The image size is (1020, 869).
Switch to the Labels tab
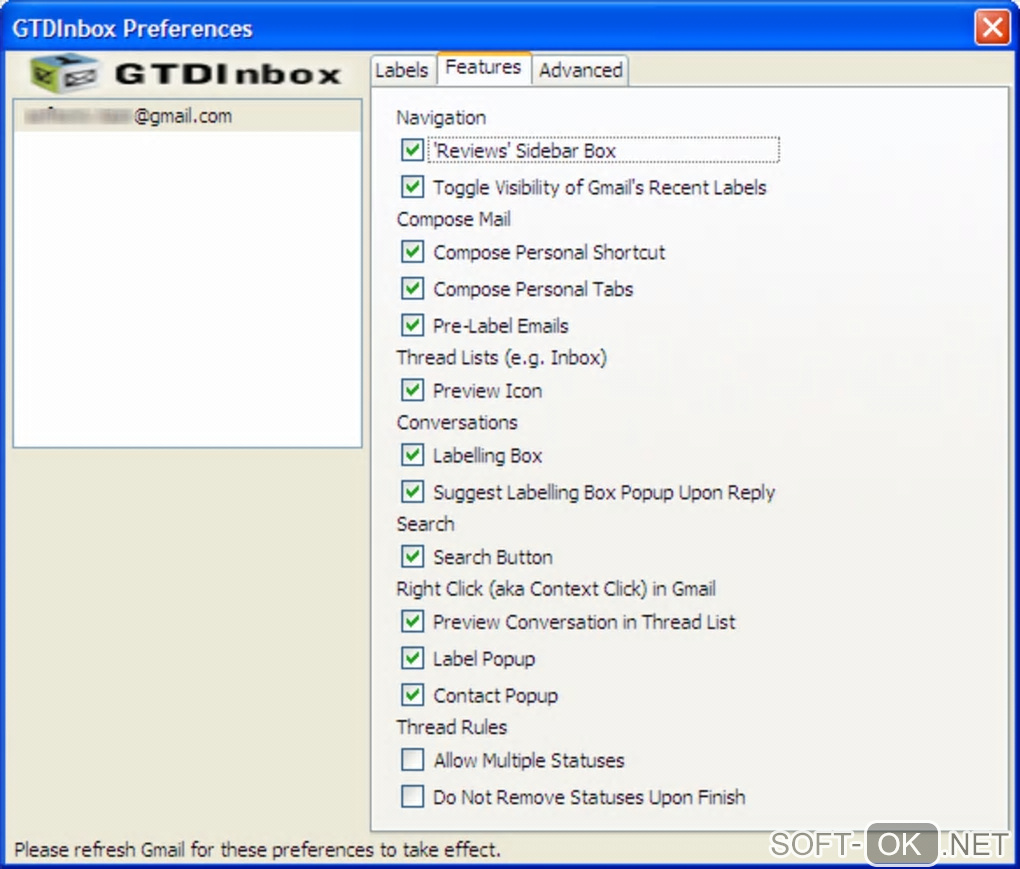401,70
